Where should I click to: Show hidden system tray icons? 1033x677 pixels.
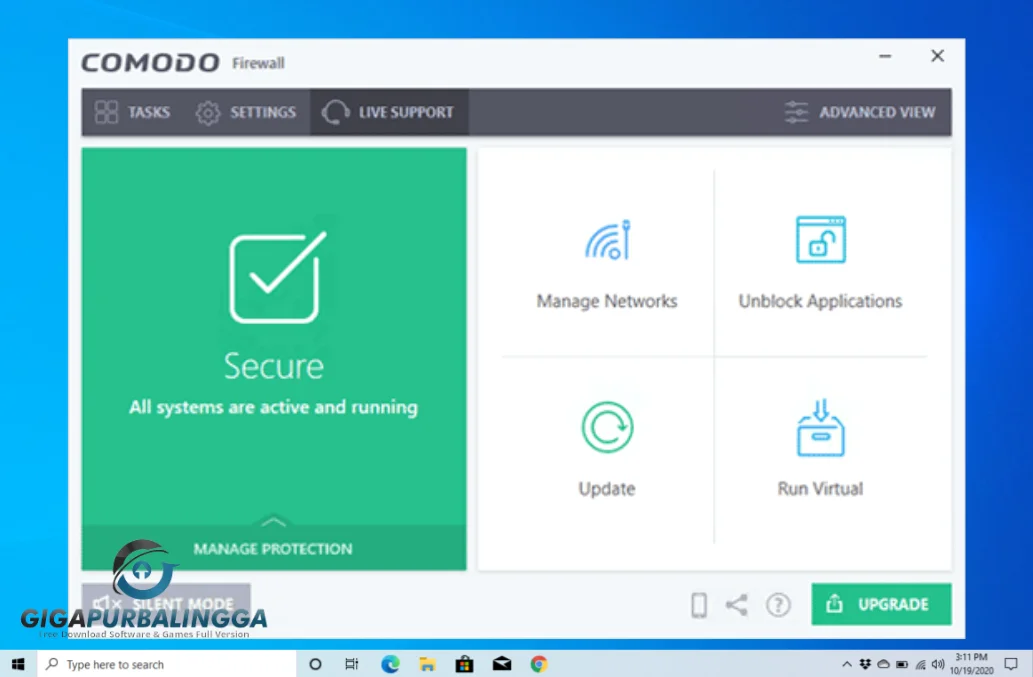pyautogui.click(x=847, y=664)
